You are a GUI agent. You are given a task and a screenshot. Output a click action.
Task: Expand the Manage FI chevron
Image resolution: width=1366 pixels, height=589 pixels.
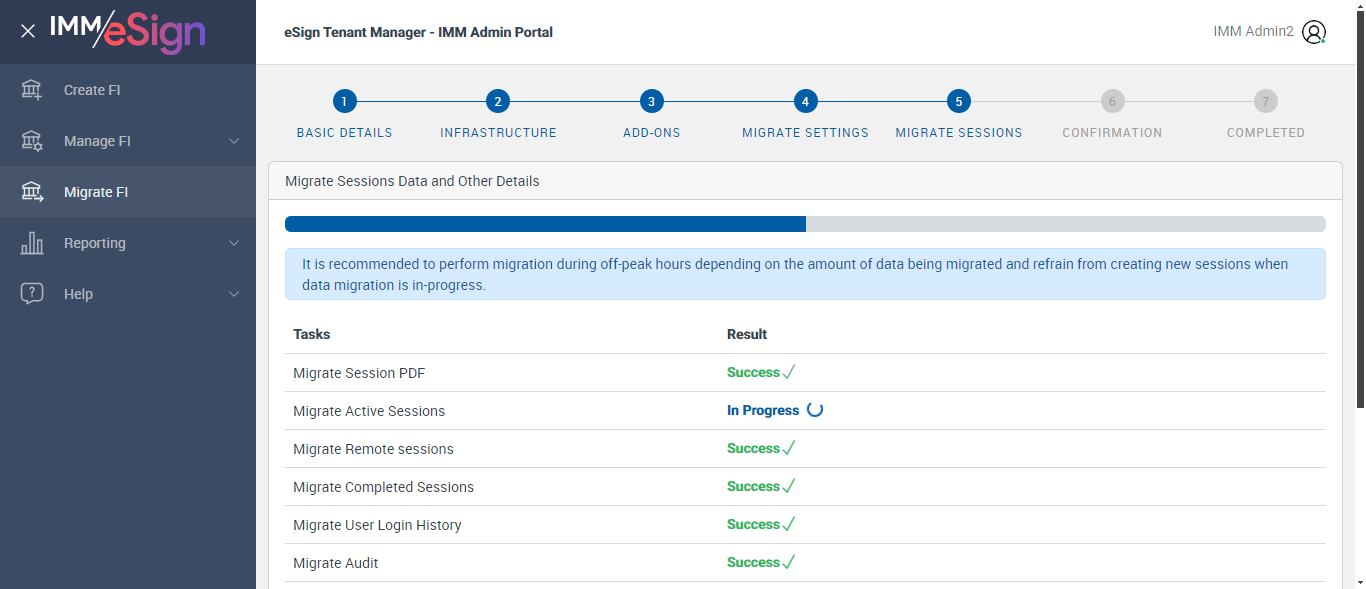coord(234,141)
